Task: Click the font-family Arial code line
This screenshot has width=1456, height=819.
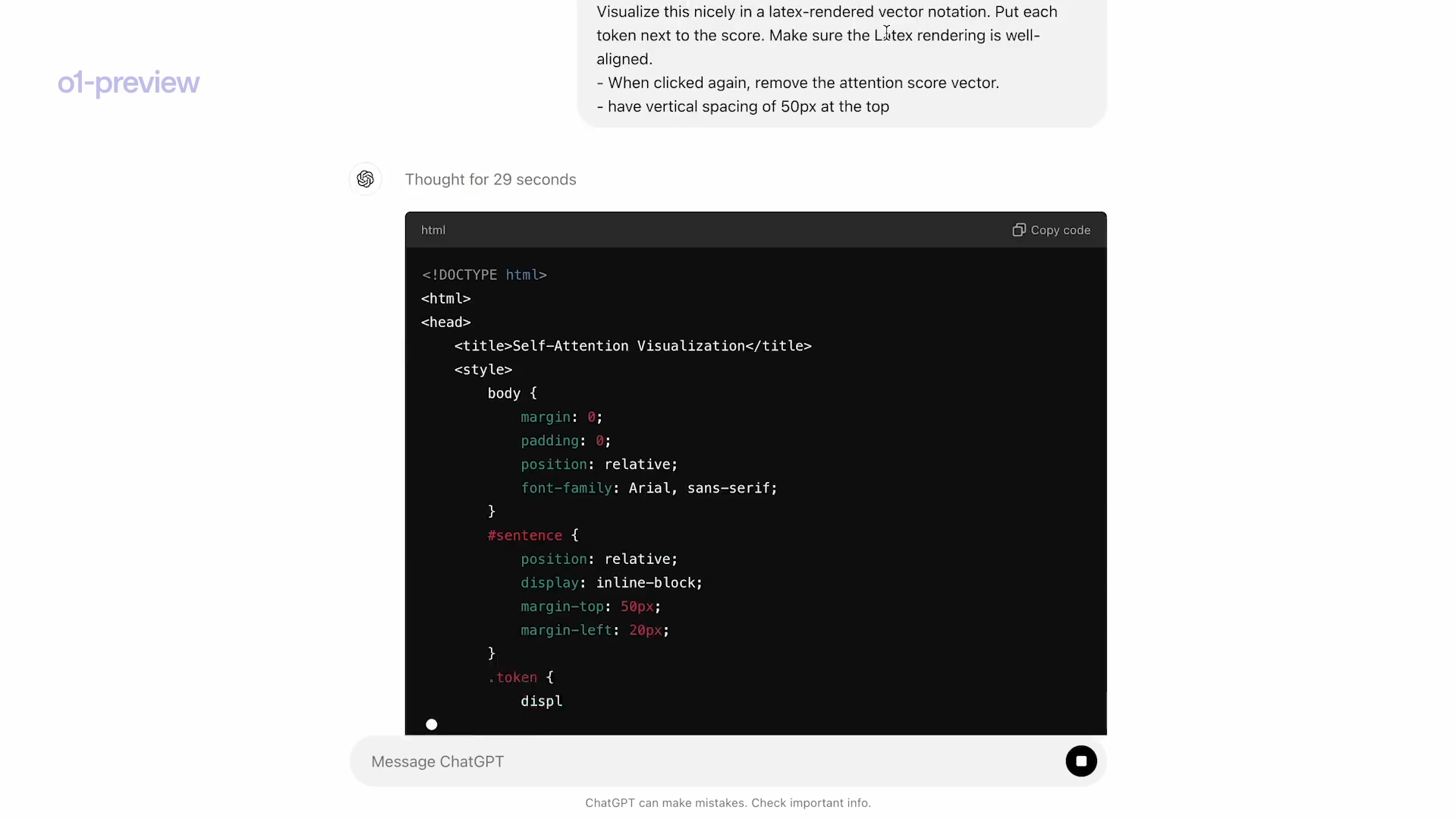Action: (x=649, y=488)
